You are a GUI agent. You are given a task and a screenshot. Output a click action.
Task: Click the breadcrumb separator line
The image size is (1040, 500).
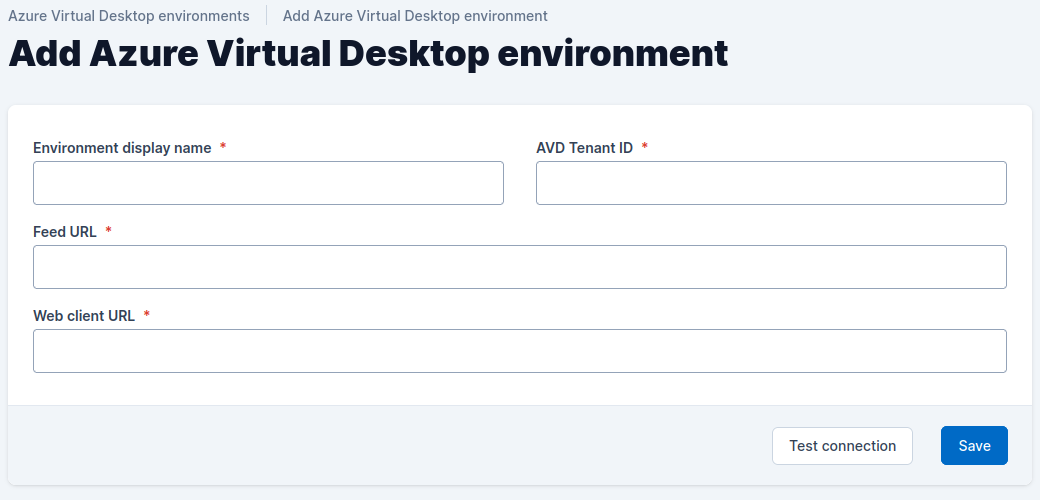[x=266, y=16]
